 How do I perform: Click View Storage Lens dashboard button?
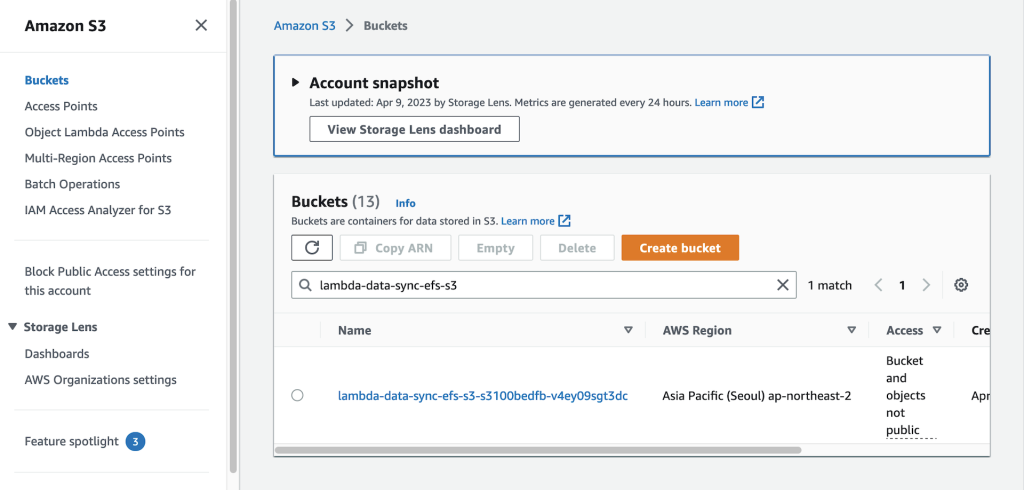click(414, 129)
